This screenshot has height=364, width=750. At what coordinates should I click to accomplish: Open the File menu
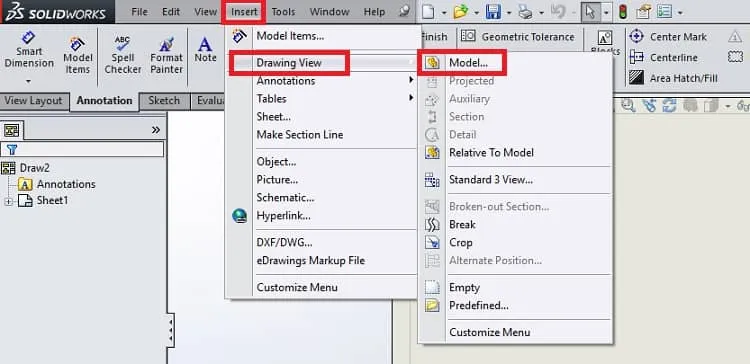139,12
